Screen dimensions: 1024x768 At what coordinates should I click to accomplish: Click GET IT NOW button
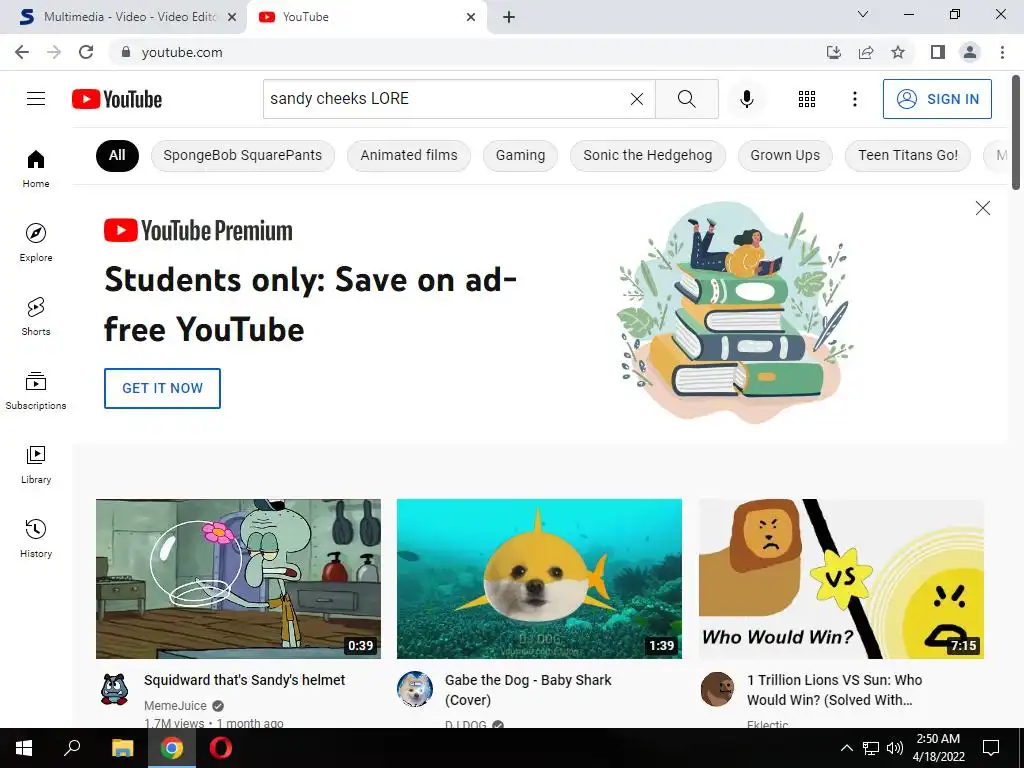coord(162,388)
